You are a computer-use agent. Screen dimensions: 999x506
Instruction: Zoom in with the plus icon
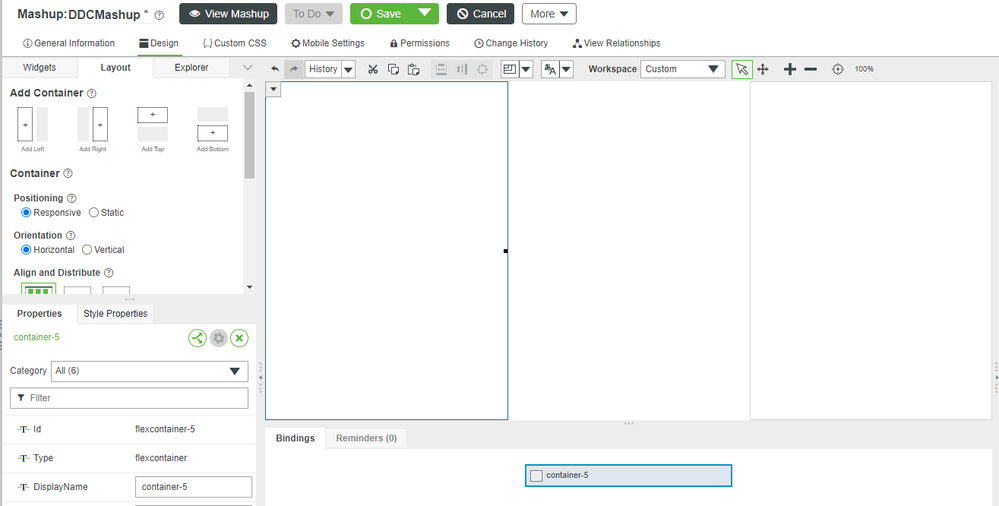click(790, 69)
